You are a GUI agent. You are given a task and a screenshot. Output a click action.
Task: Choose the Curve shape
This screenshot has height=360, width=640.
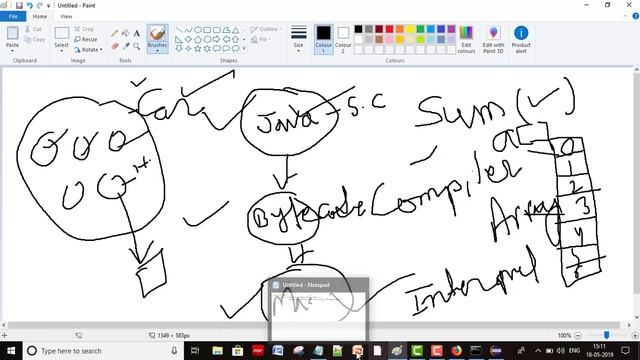[x=188, y=30]
